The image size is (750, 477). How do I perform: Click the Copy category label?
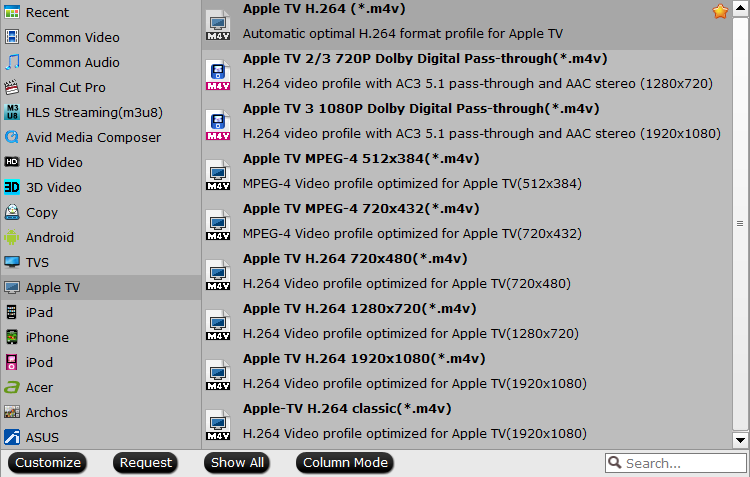click(42, 212)
